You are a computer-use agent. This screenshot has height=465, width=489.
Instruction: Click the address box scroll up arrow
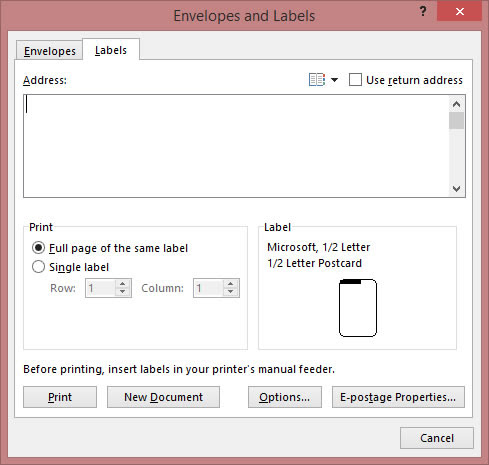pos(456,104)
